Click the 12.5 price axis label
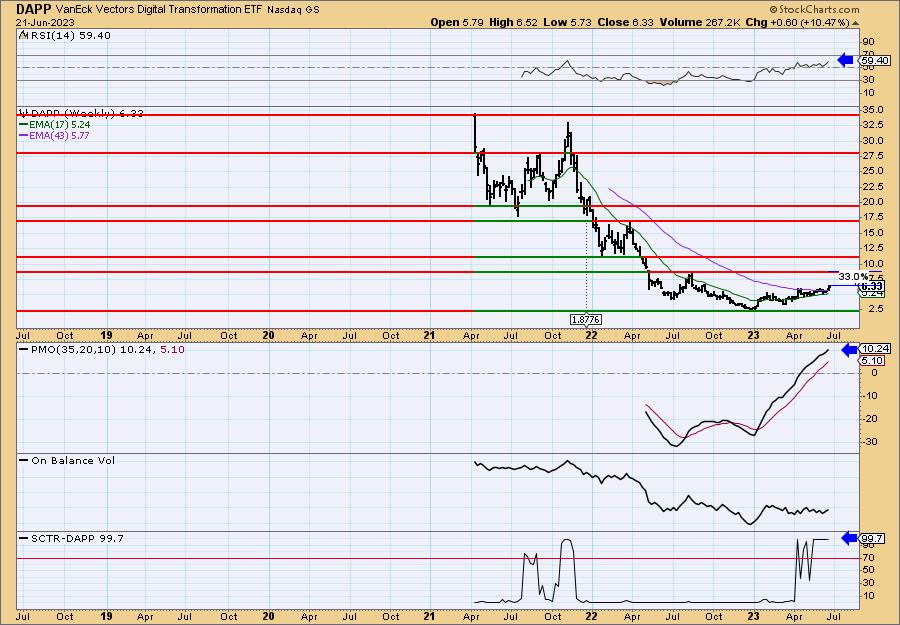900x625 pixels. click(x=871, y=248)
